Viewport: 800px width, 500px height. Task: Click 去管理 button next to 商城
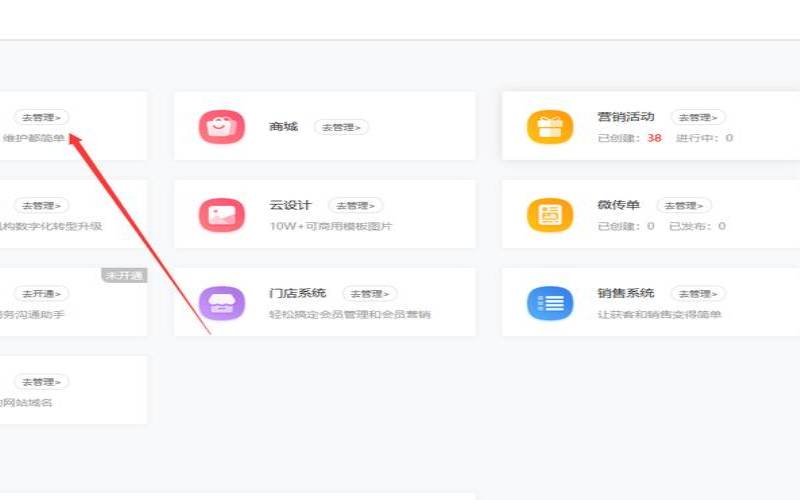click(341, 127)
